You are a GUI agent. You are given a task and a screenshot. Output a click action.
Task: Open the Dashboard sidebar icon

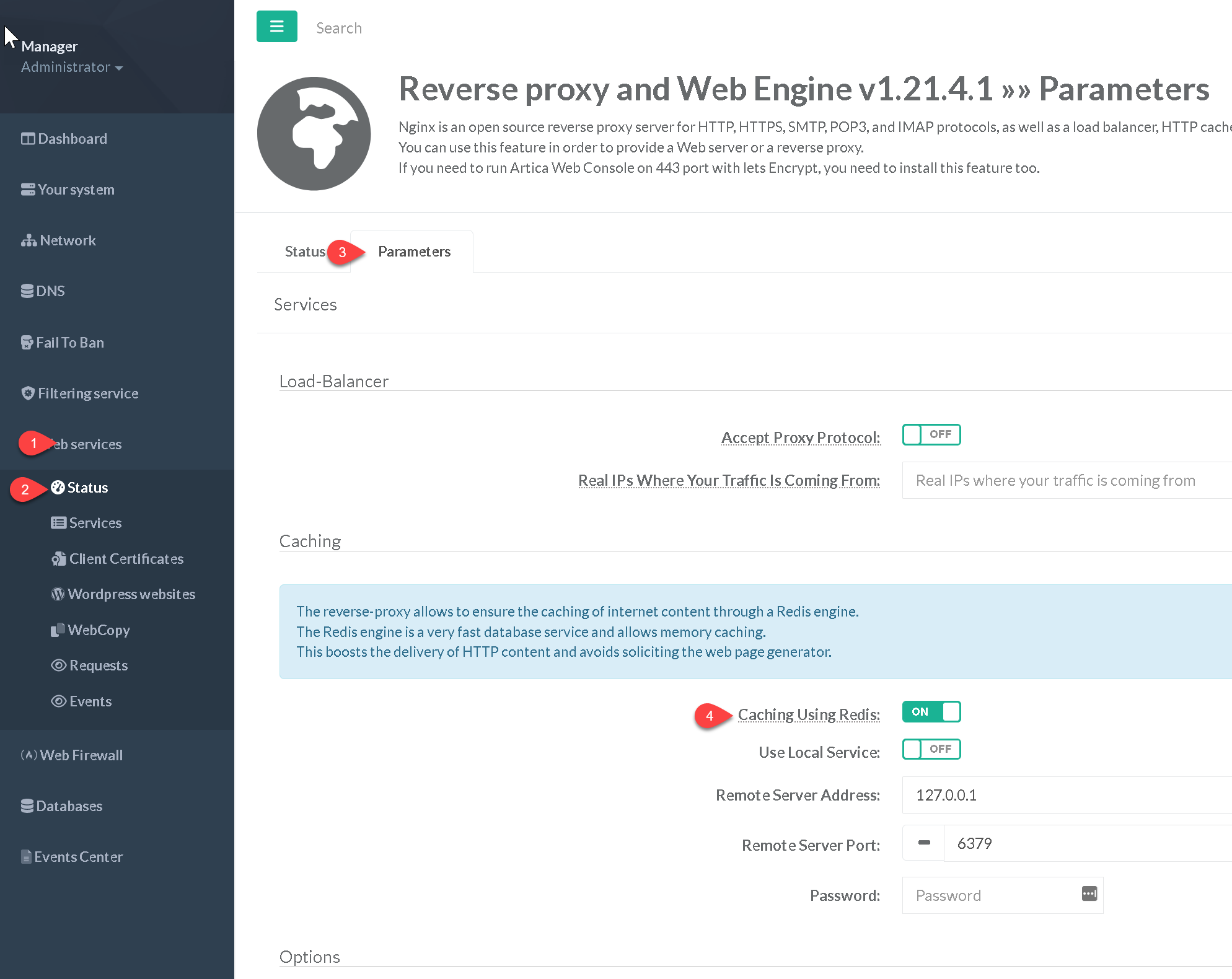[28, 139]
